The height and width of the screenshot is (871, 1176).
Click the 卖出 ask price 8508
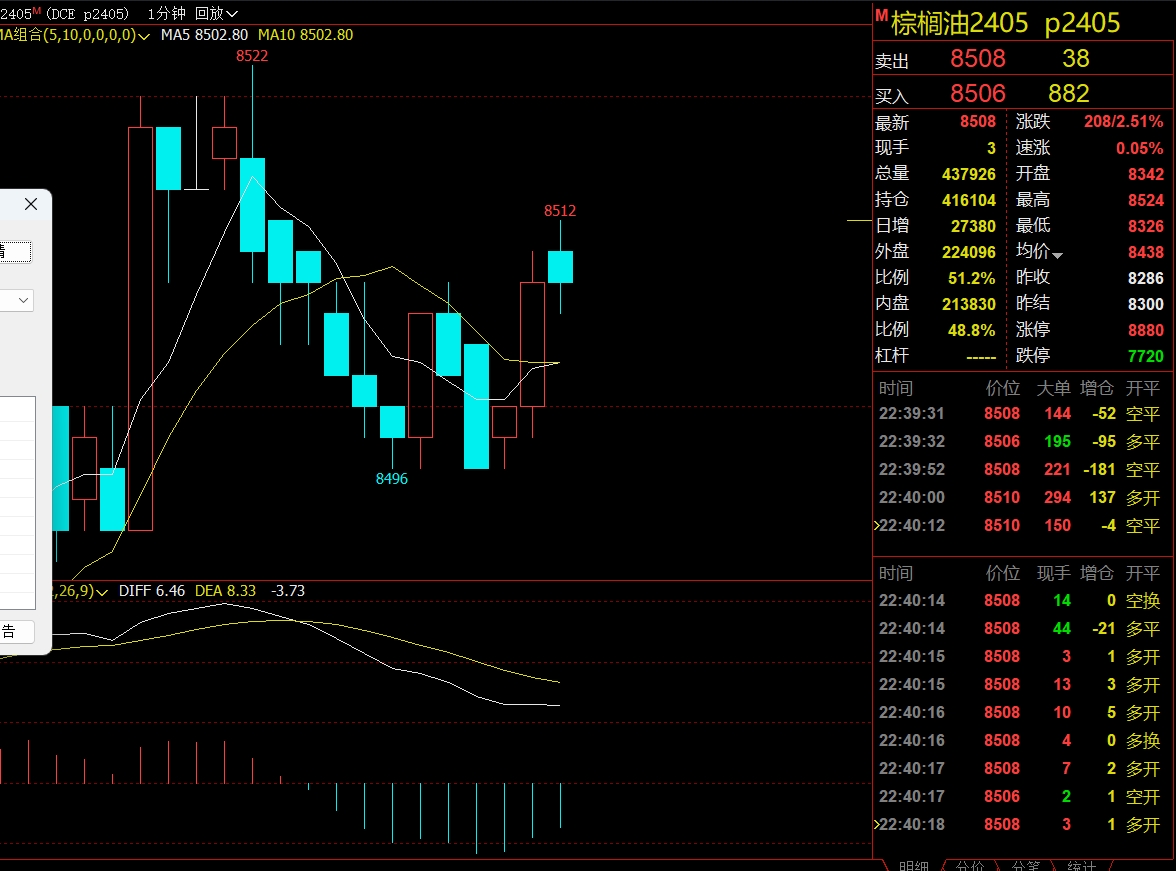977,59
